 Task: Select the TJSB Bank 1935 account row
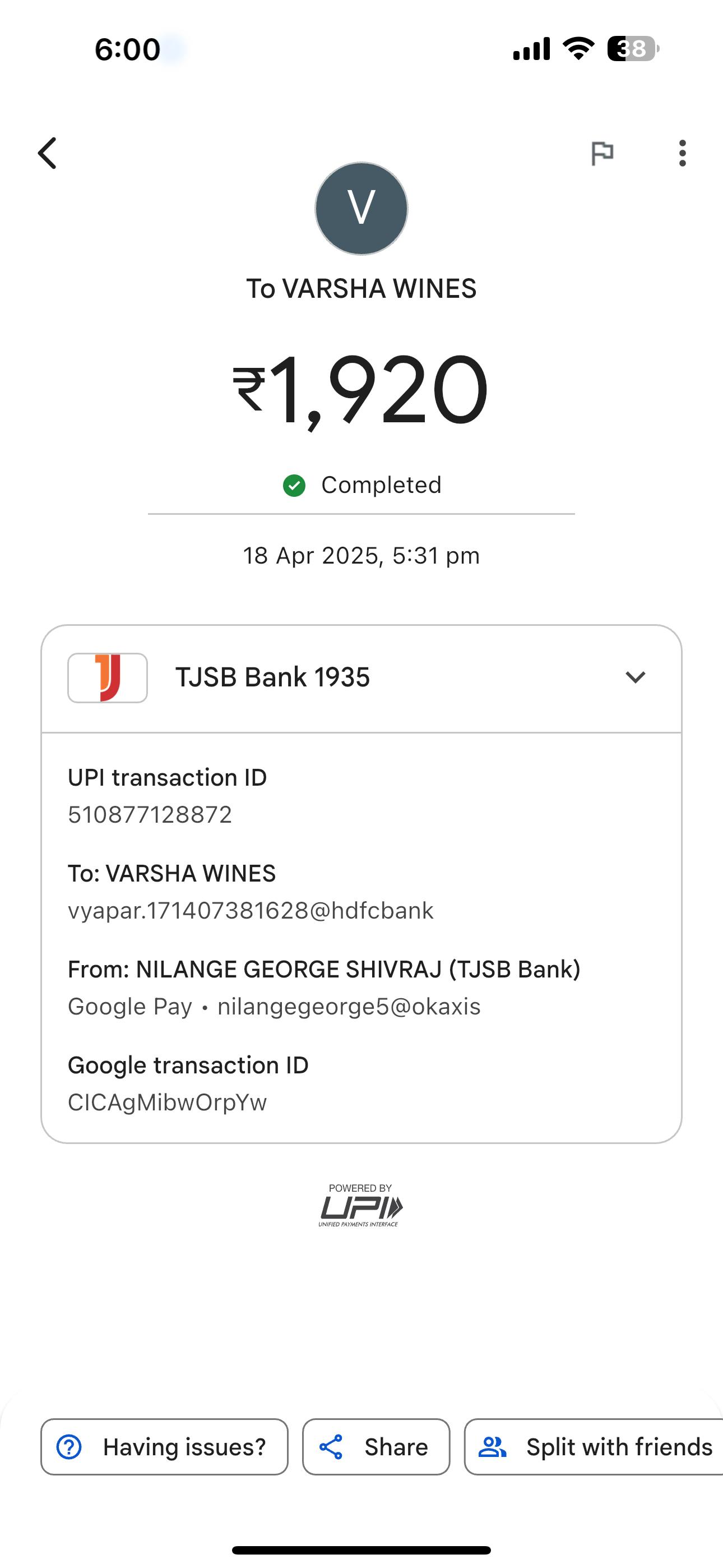point(361,678)
